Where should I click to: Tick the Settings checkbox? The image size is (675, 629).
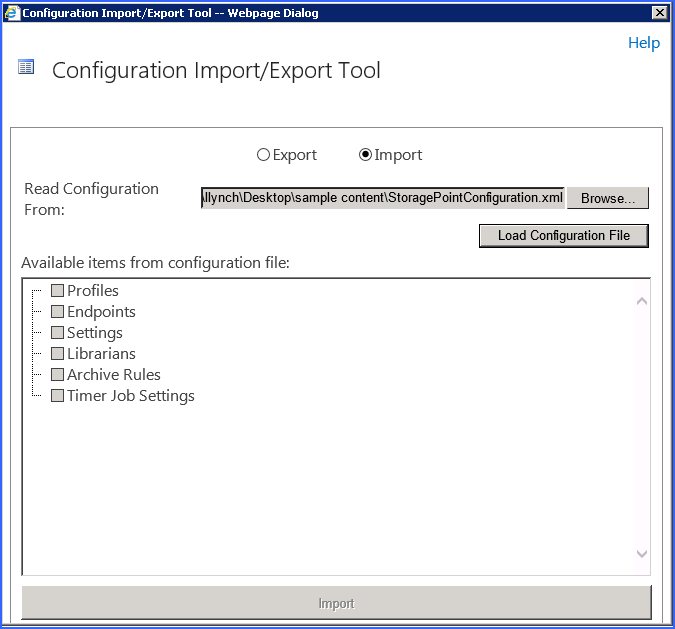57,332
